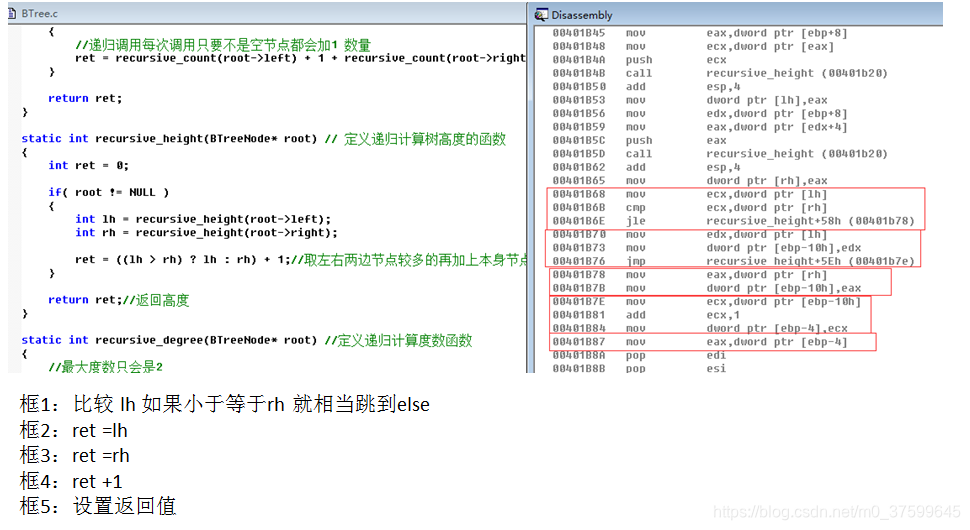Click the 'int ret = 0;' line

click(88, 166)
